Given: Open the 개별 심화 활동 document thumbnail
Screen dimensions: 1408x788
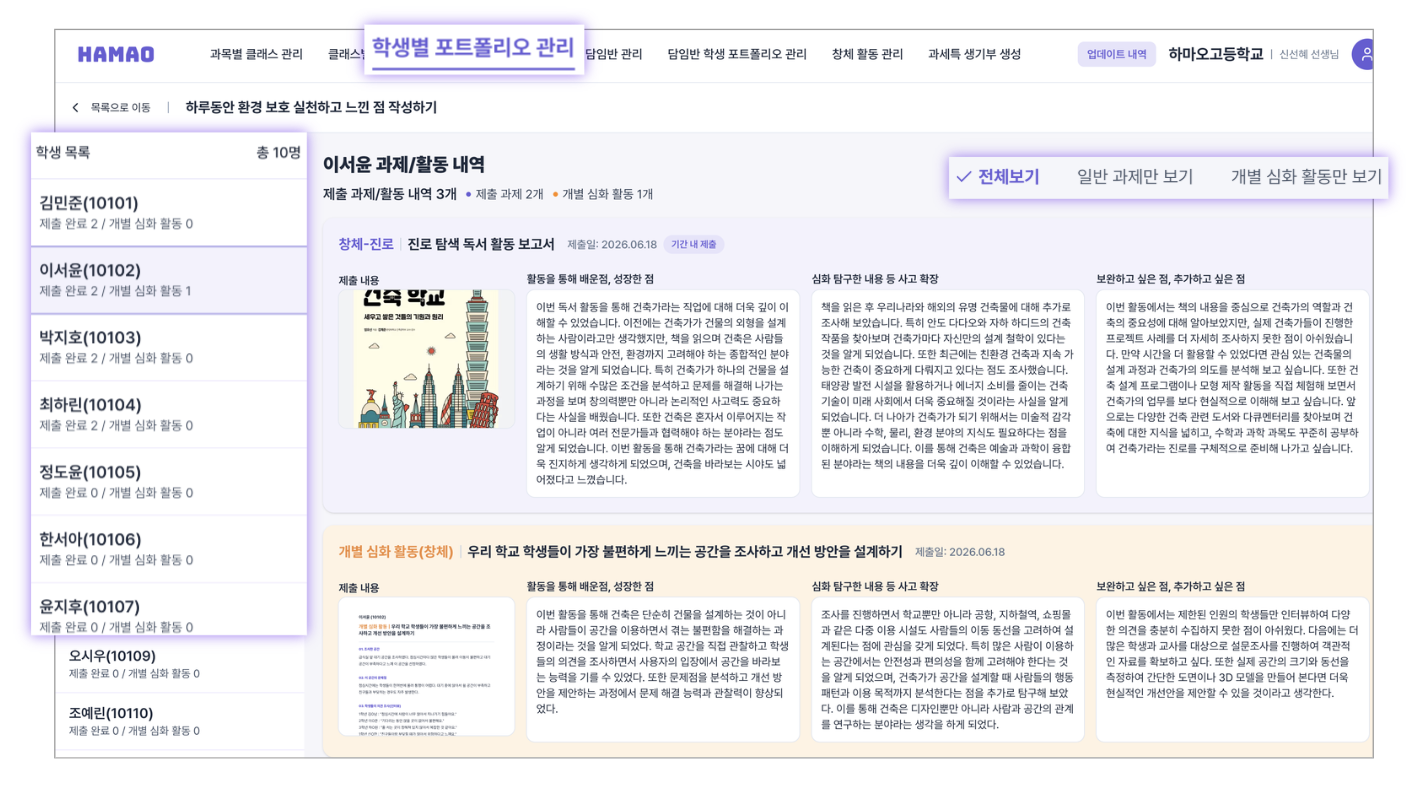Looking at the screenshot, I should click(426, 668).
